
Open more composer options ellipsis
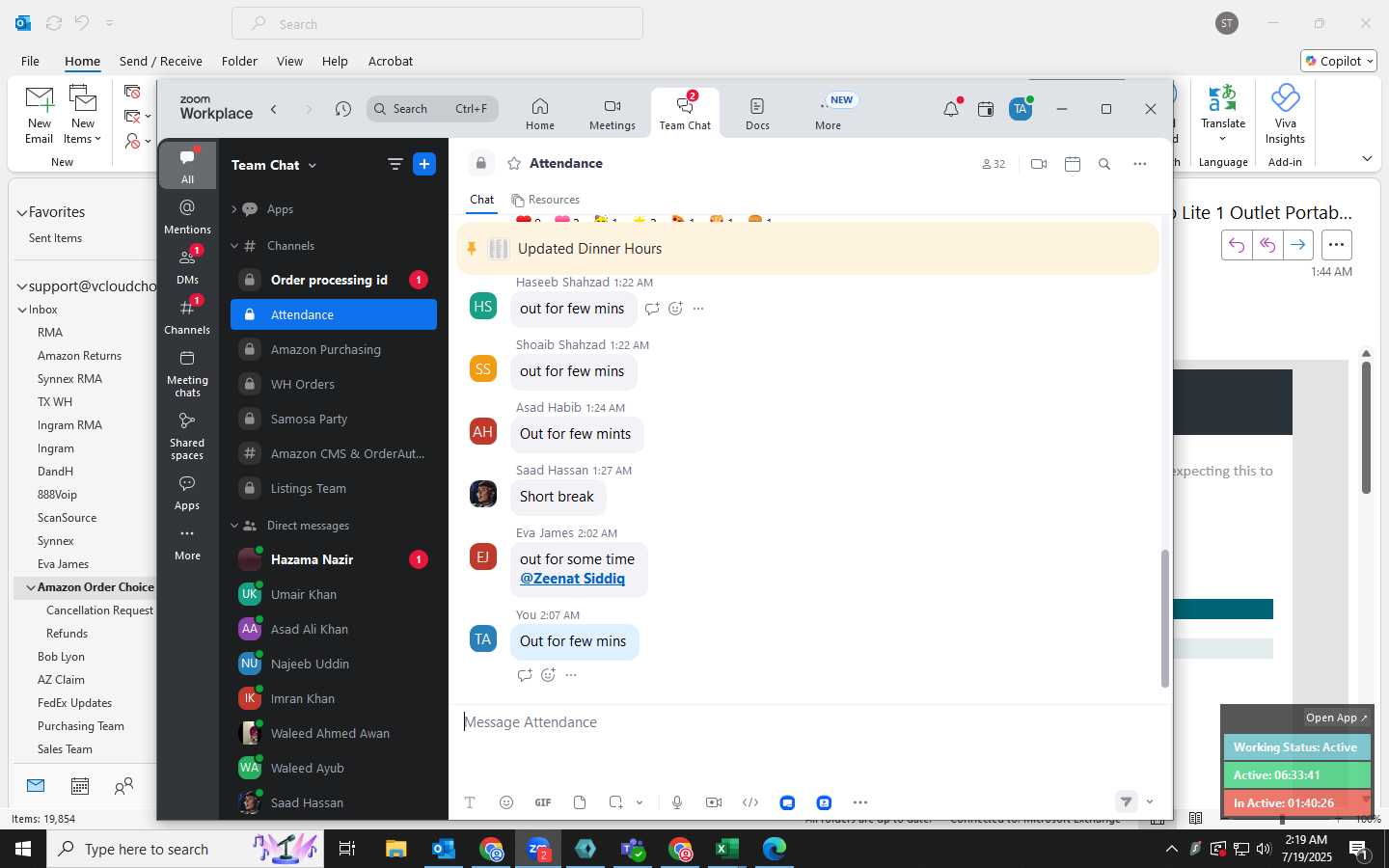tap(860, 802)
